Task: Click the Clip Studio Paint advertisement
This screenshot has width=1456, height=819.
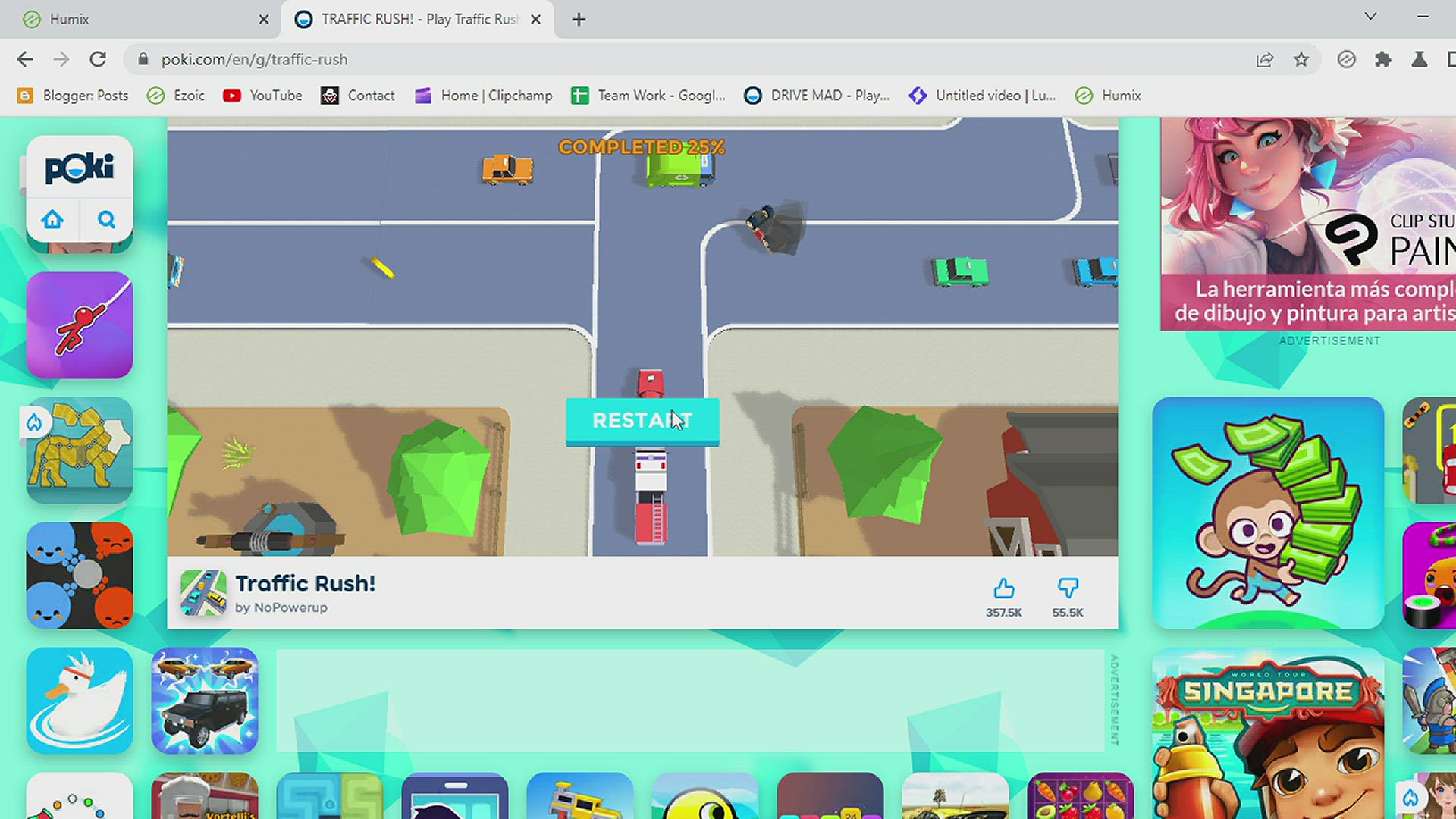Action: pos(1308,224)
